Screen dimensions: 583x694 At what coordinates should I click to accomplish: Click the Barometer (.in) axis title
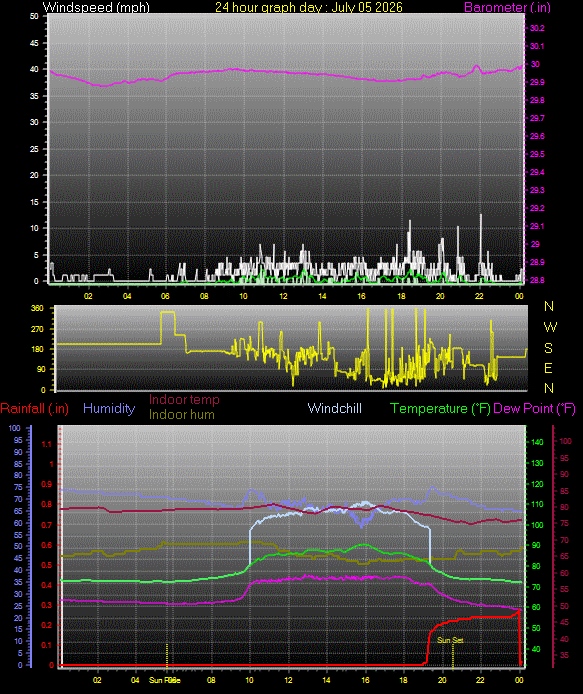tap(507, 7)
